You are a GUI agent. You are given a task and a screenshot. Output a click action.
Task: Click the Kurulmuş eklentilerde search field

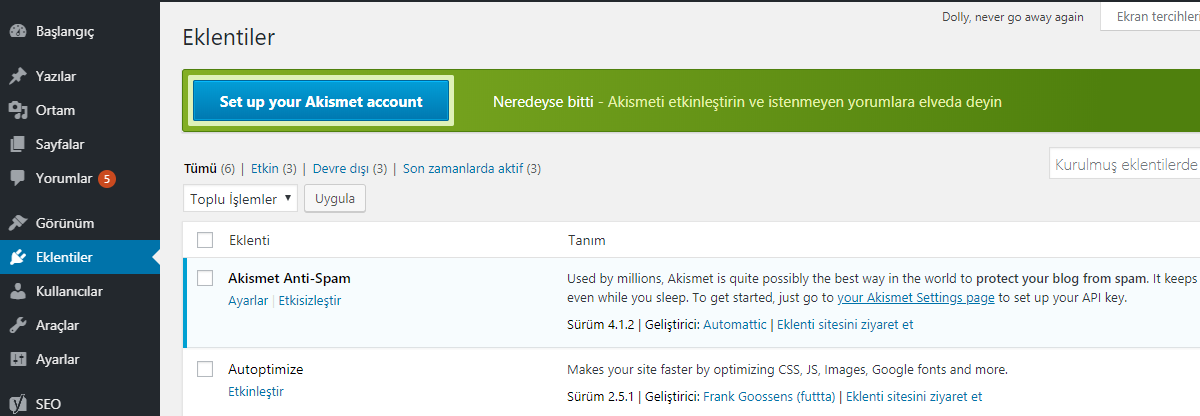1124,165
